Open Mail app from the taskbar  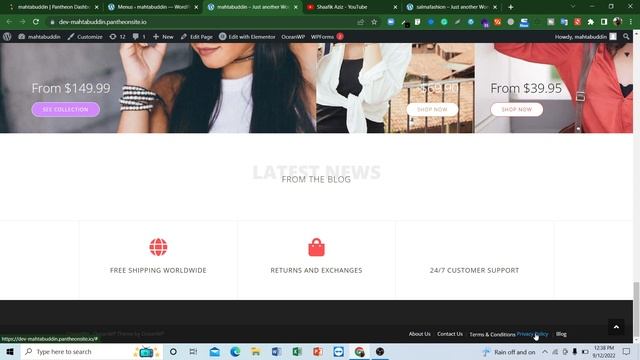215,351
